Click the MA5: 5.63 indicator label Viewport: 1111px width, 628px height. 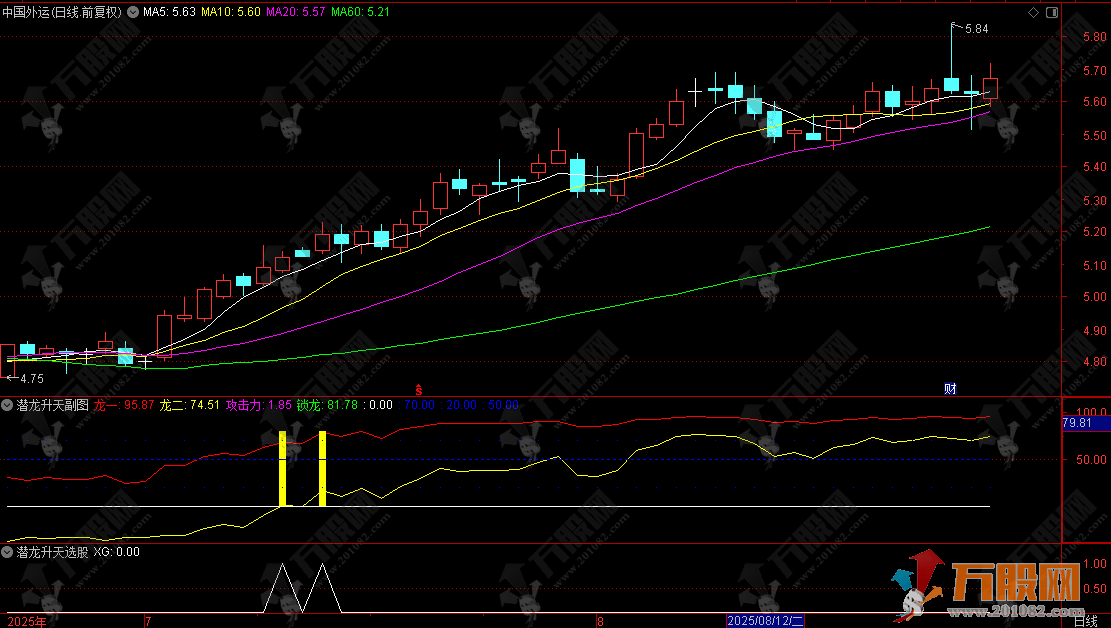coord(169,12)
